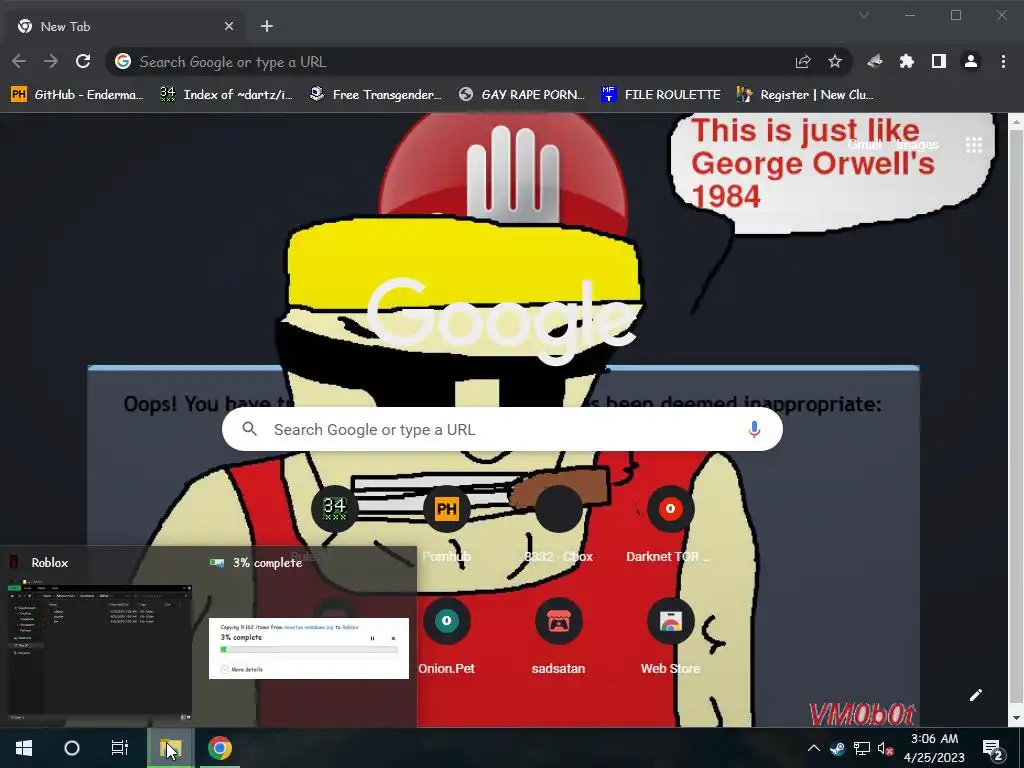Click the browser forward arrow

pyautogui.click(x=51, y=61)
